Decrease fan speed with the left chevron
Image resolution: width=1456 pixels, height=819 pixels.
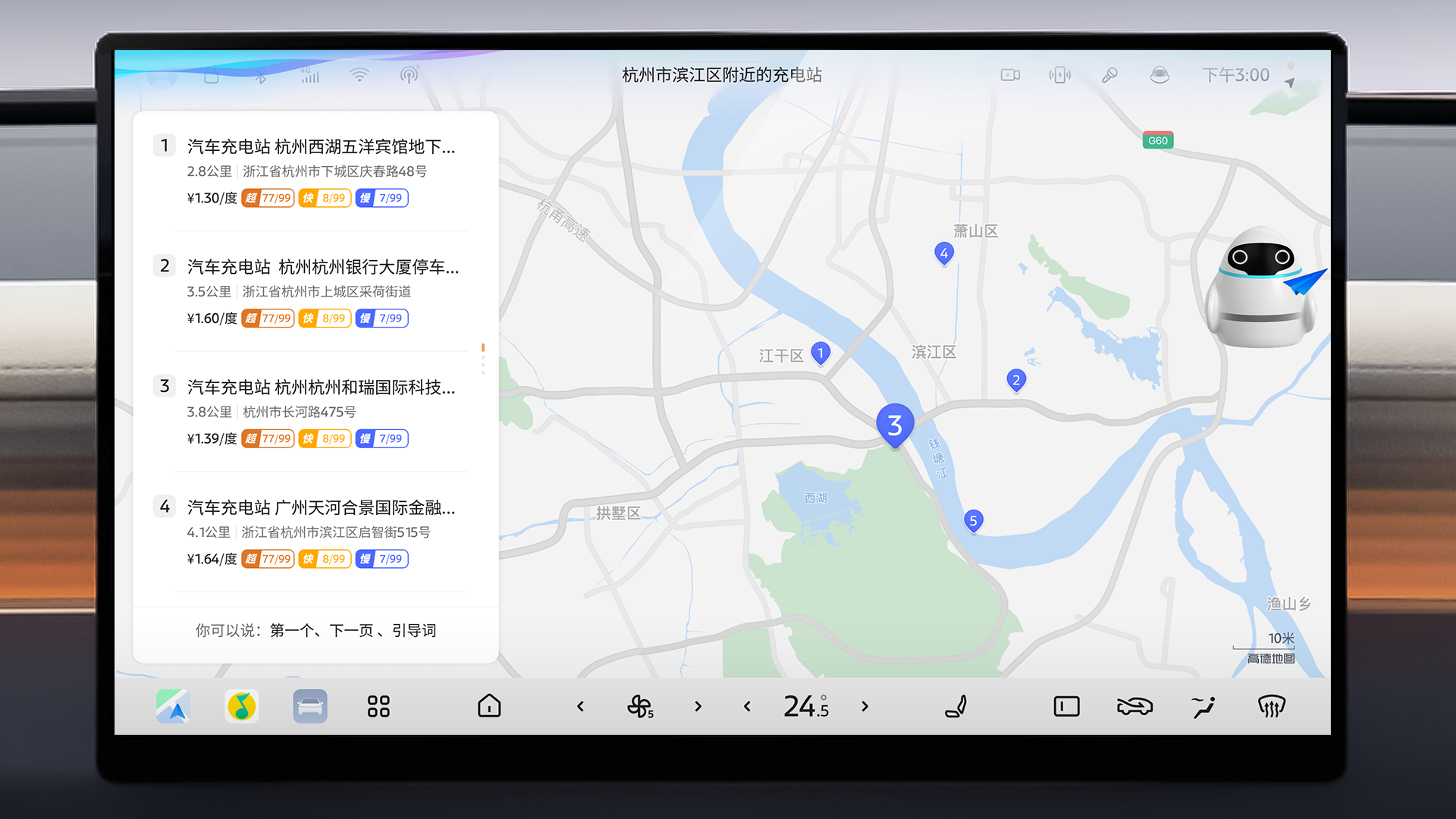580,706
